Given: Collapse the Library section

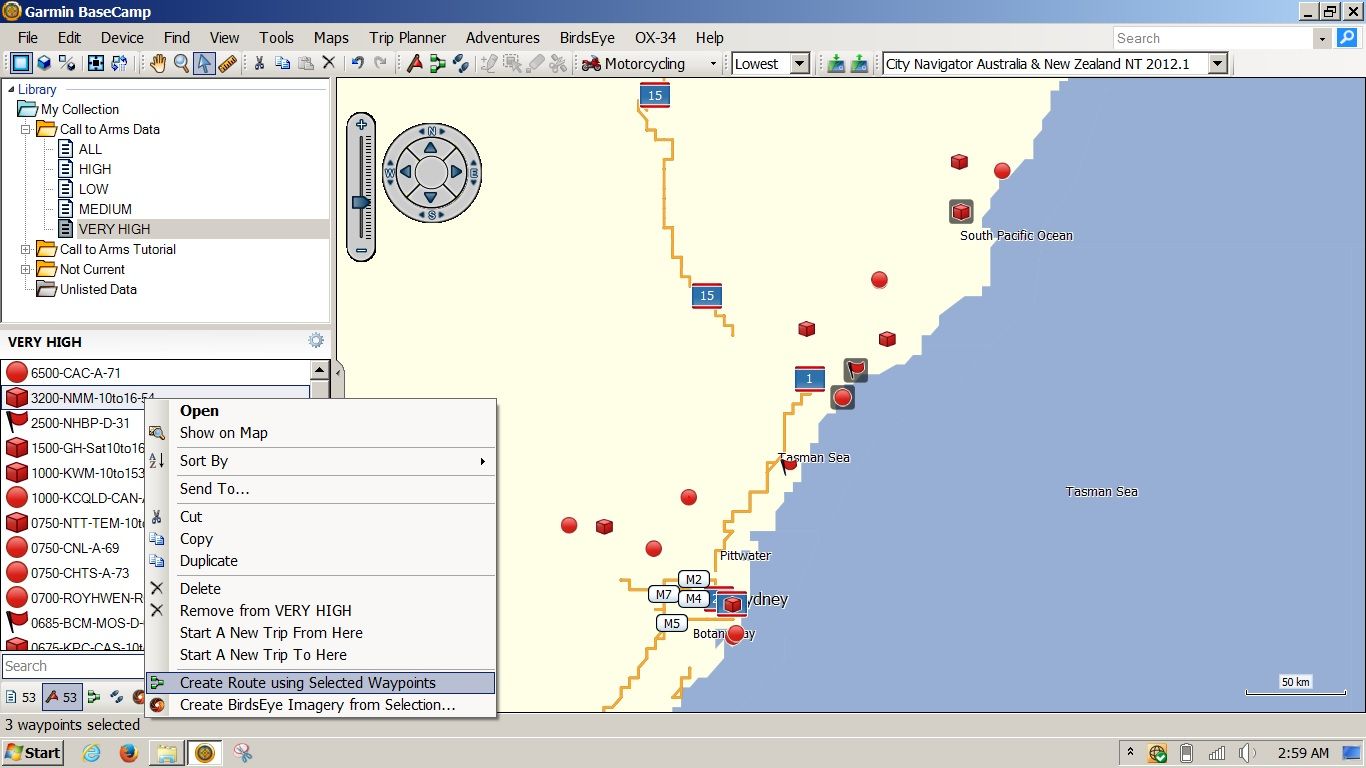Looking at the screenshot, I should [x=11, y=89].
